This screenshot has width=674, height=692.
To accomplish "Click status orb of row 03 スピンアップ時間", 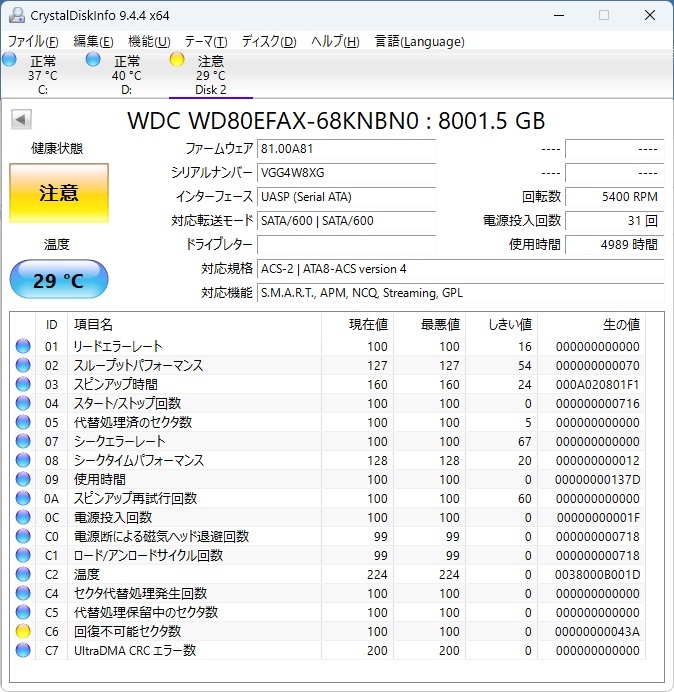I will [23, 384].
